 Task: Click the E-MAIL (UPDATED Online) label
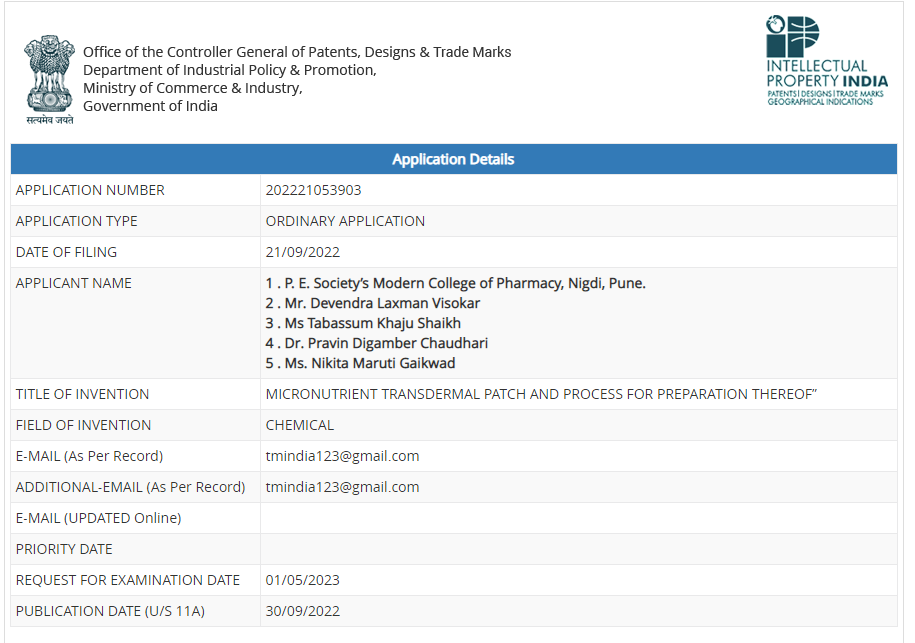[99, 518]
